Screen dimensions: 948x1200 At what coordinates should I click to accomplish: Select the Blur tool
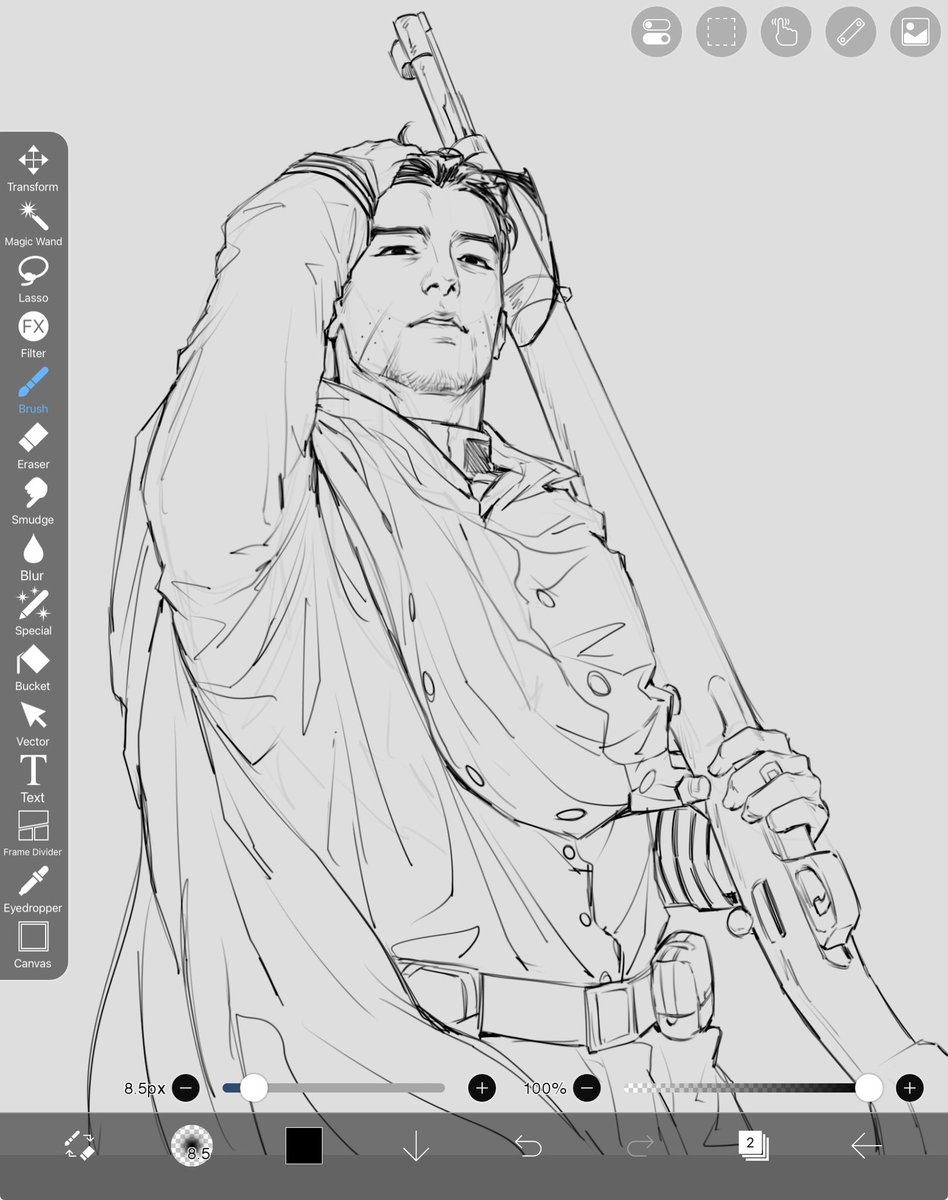[x=33, y=557]
